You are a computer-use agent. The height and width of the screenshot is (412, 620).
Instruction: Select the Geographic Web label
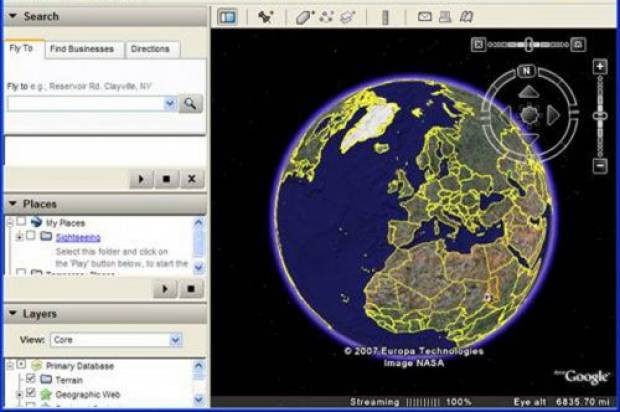88,395
